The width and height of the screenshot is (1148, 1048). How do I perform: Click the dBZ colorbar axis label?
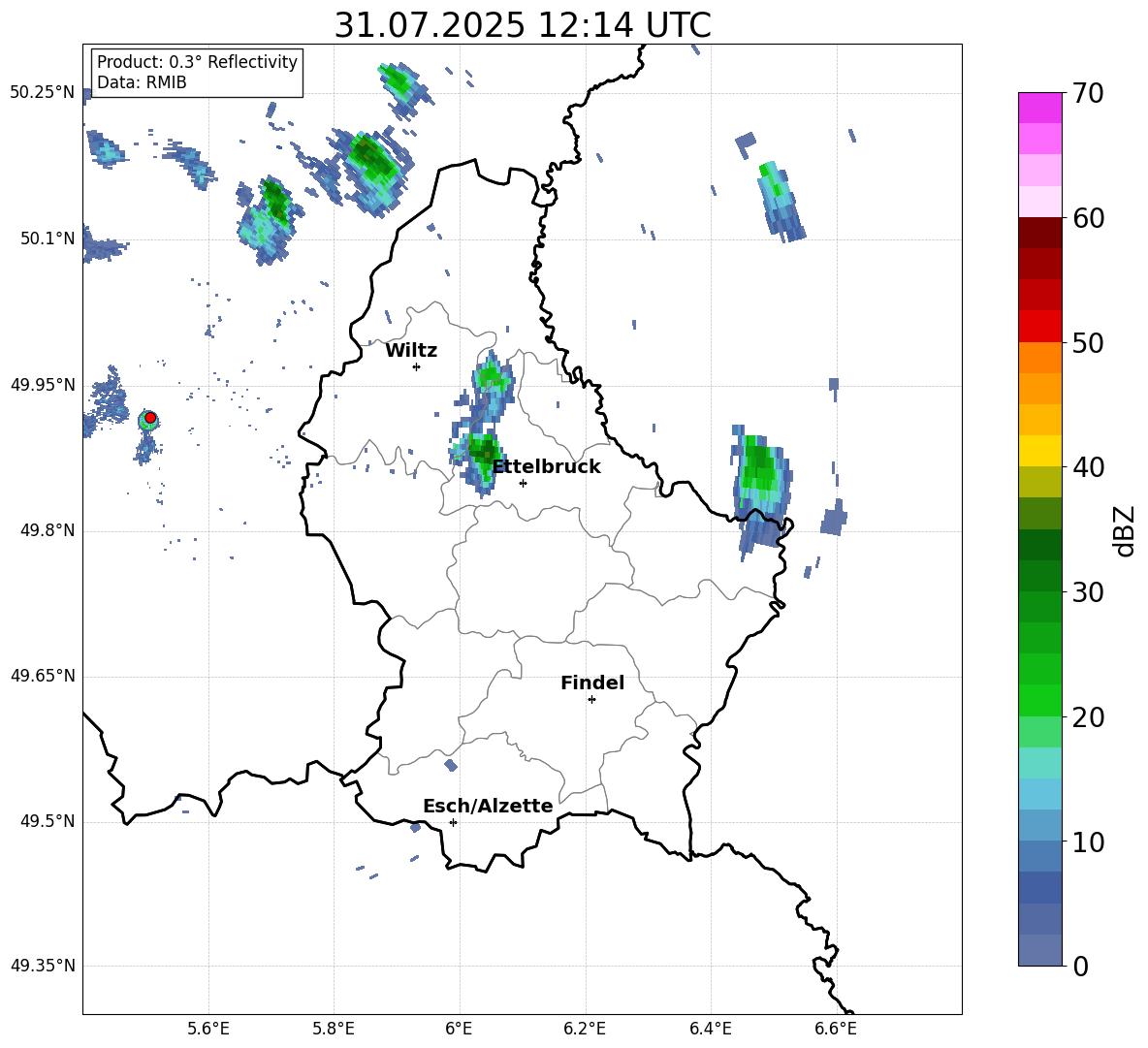[x=1126, y=530]
